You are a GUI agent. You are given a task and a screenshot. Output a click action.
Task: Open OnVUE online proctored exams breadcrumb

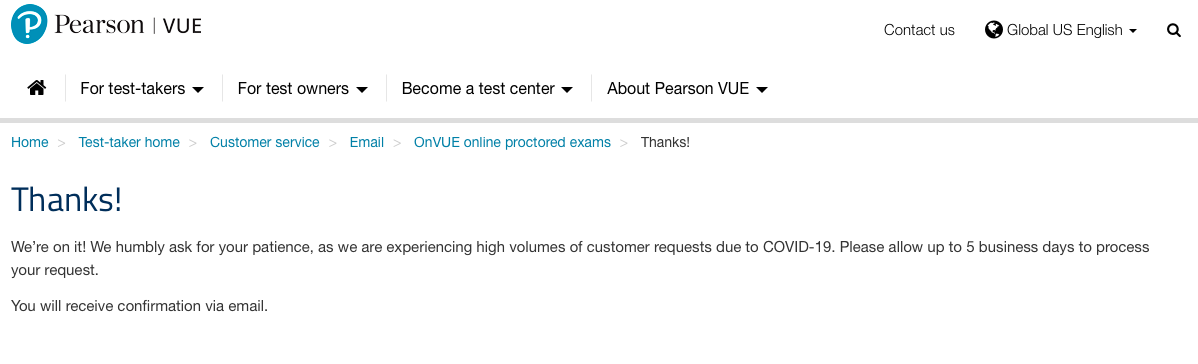pos(513,142)
